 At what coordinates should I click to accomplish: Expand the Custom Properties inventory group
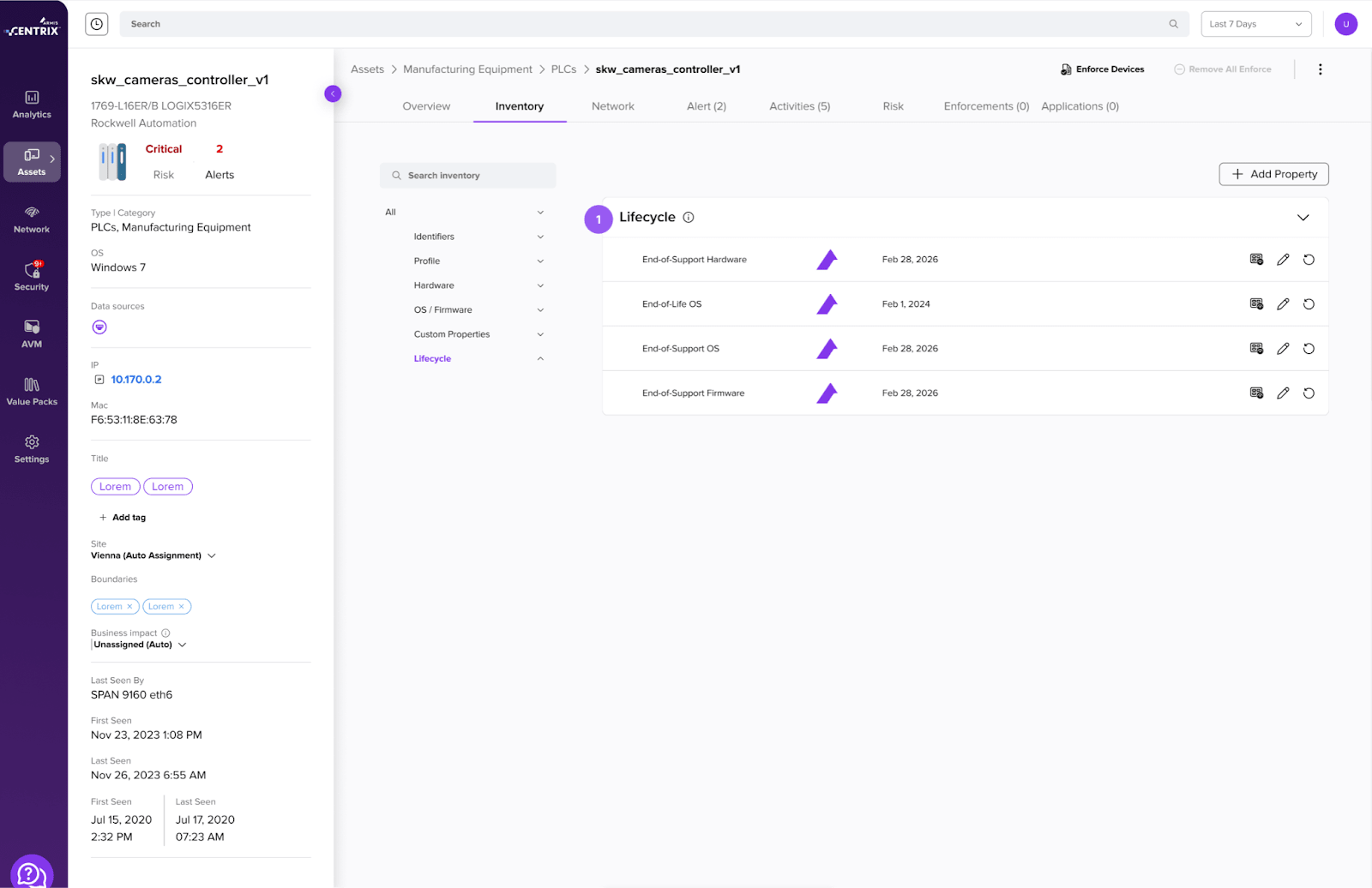click(540, 334)
